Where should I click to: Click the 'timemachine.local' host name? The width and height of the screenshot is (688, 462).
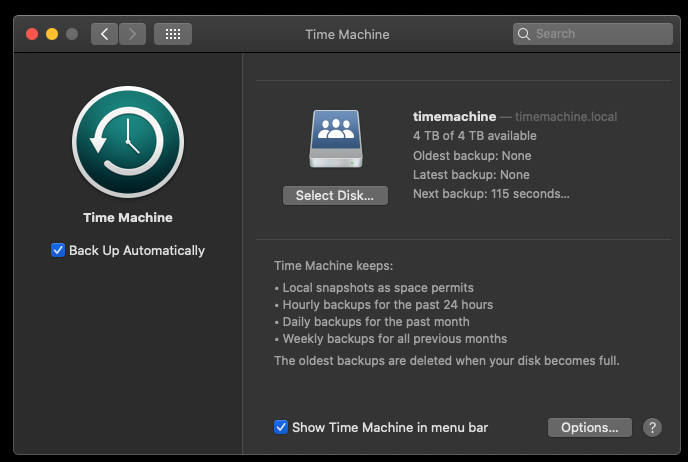pos(566,117)
